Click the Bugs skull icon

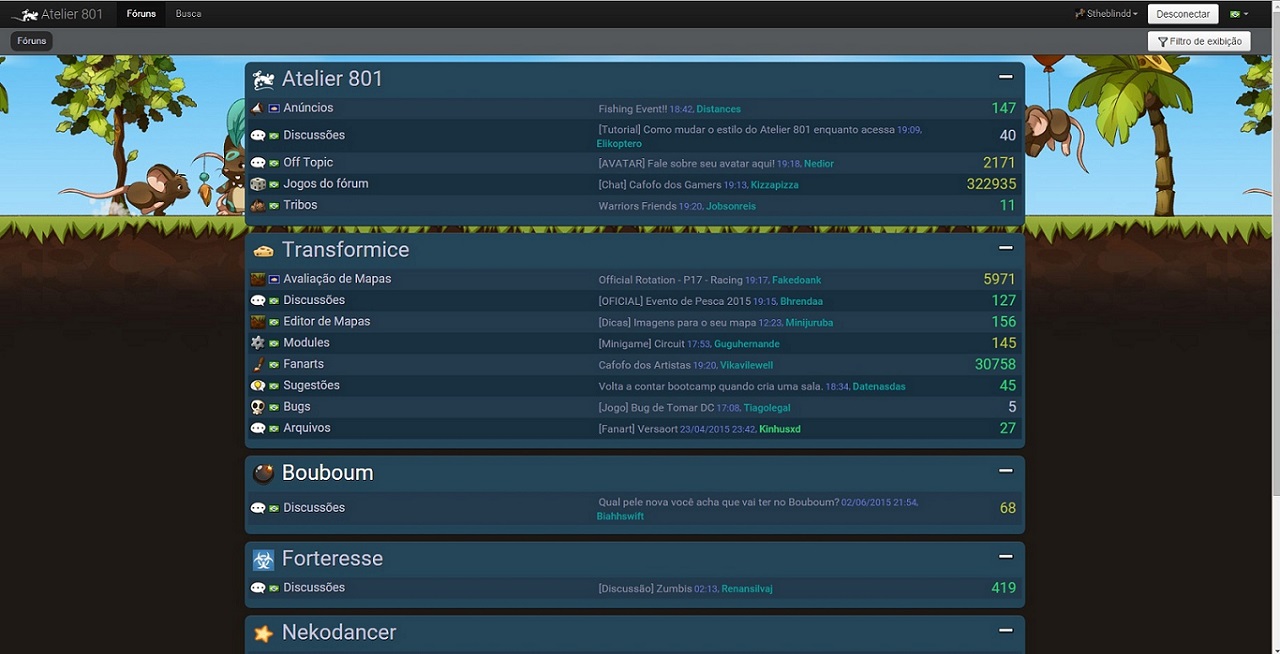point(257,407)
